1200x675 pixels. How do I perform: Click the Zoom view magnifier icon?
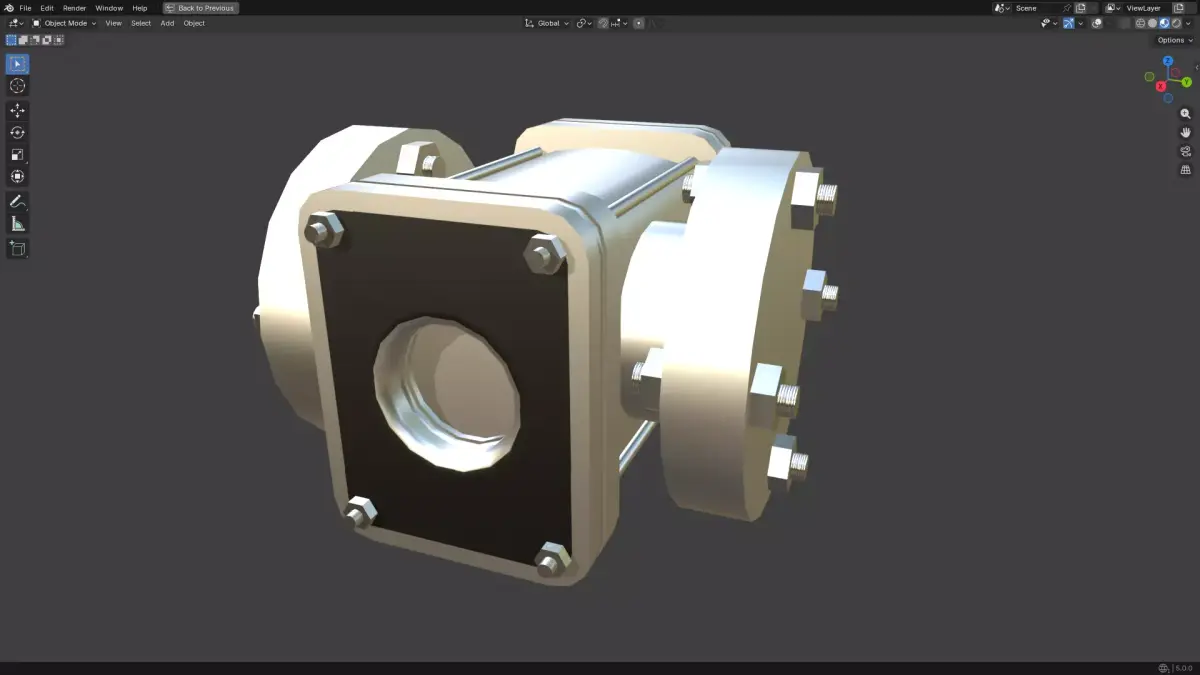click(x=1186, y=114)
